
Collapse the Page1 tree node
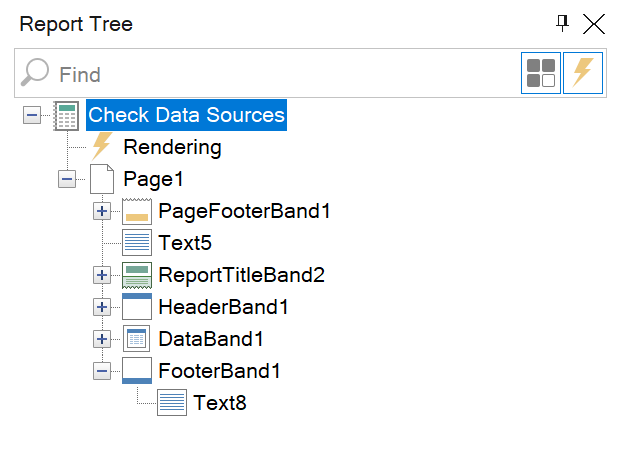coord(67,179)
